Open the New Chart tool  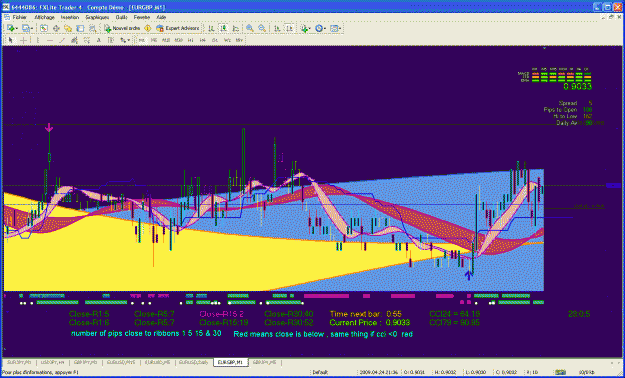[10, 28]
